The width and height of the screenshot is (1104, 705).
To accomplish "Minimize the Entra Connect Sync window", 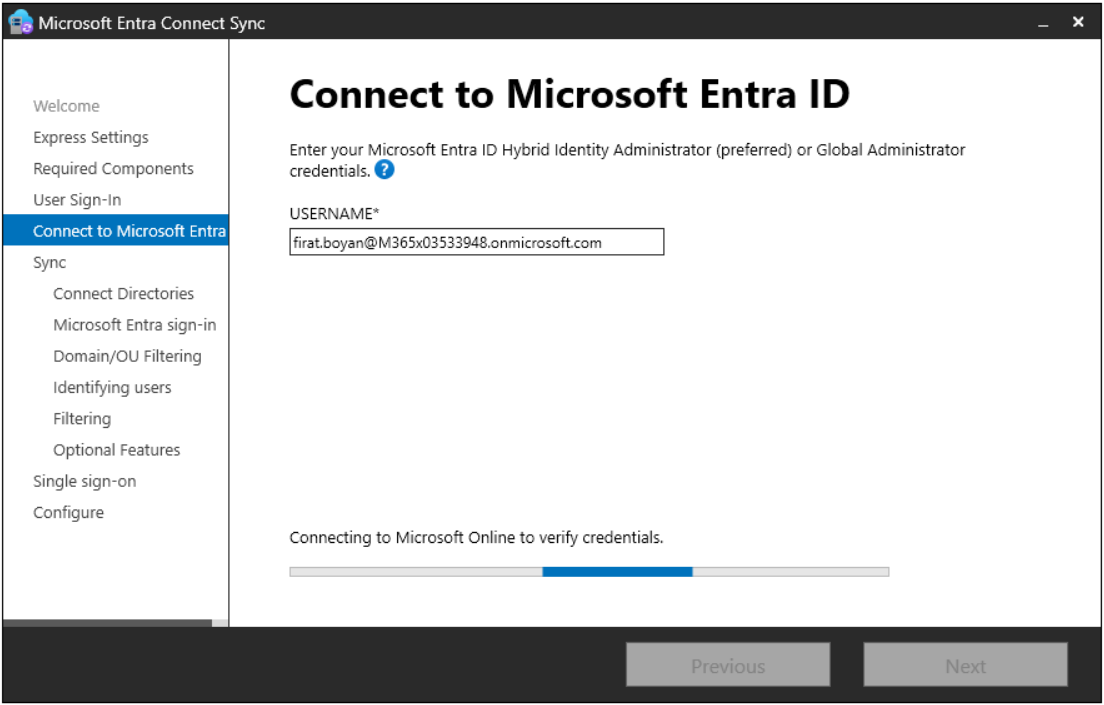I will 1043,23.
